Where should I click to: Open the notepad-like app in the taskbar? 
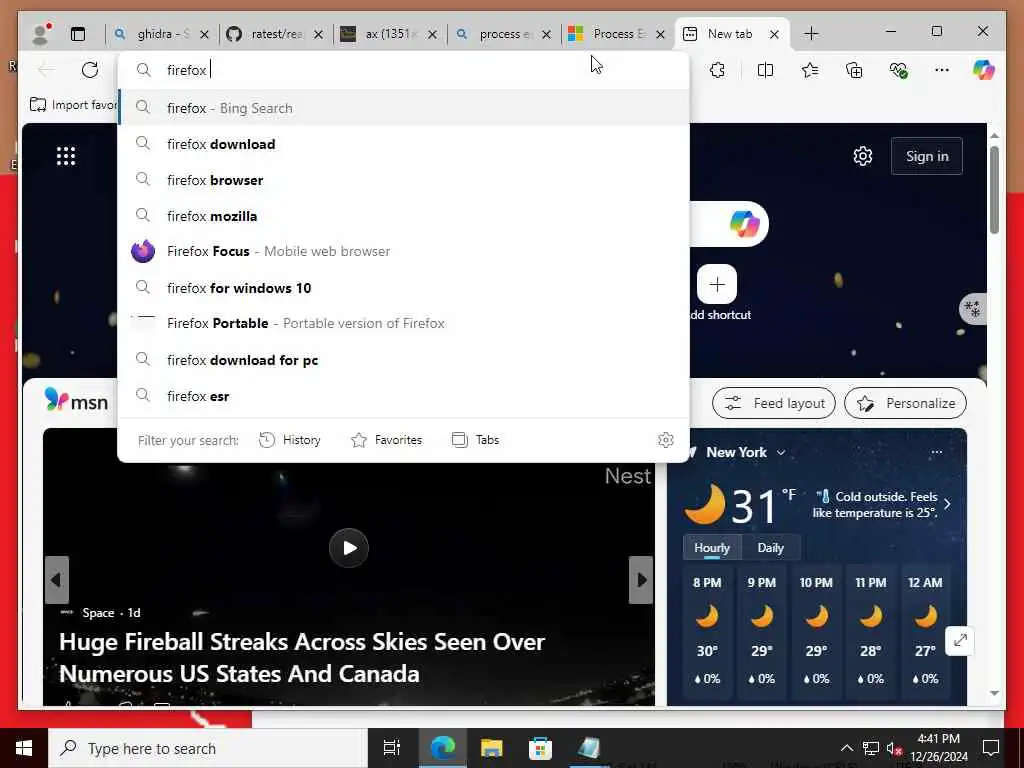coord(589,748)
